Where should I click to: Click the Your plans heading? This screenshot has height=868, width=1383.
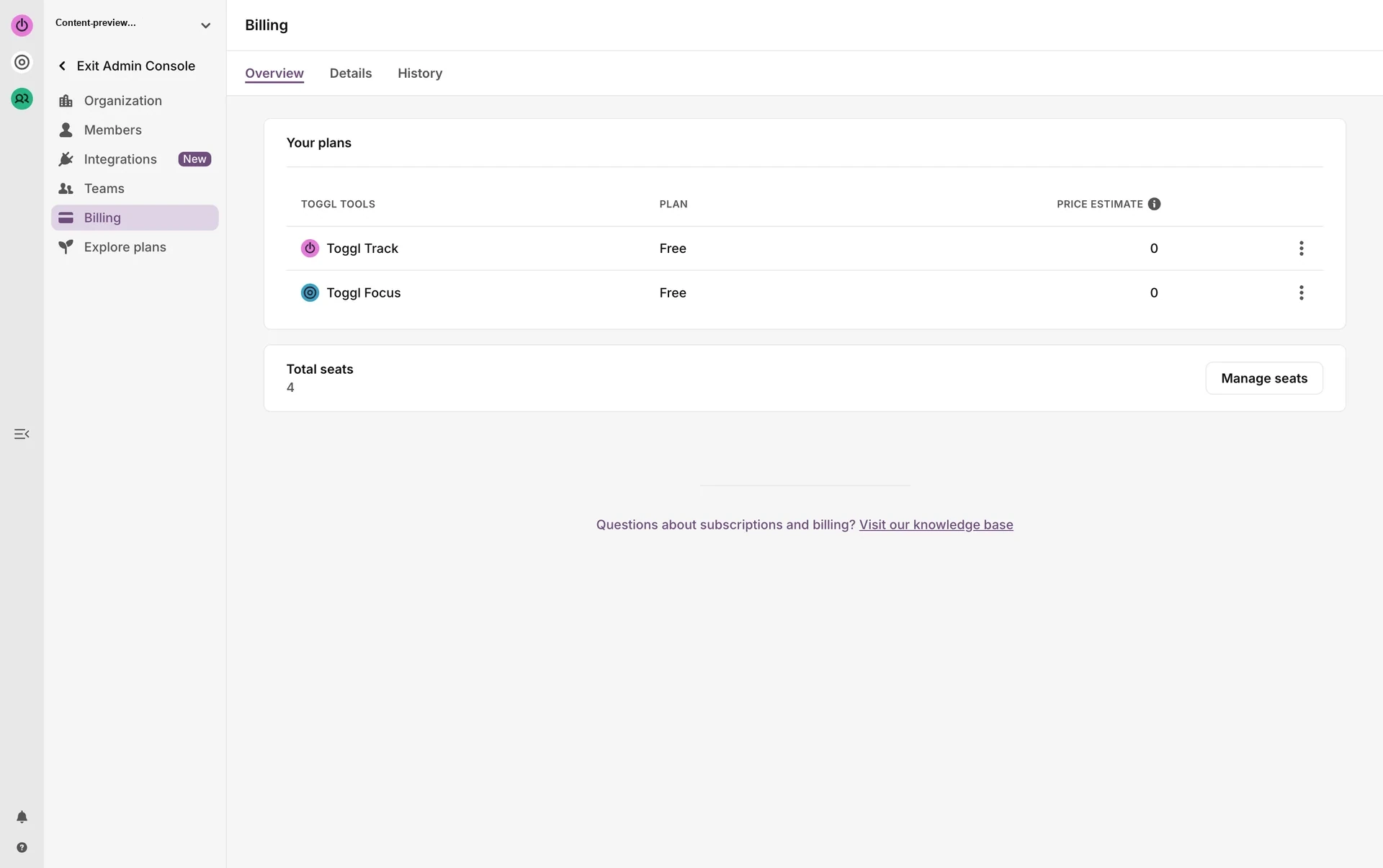click(x=319, y=143)
